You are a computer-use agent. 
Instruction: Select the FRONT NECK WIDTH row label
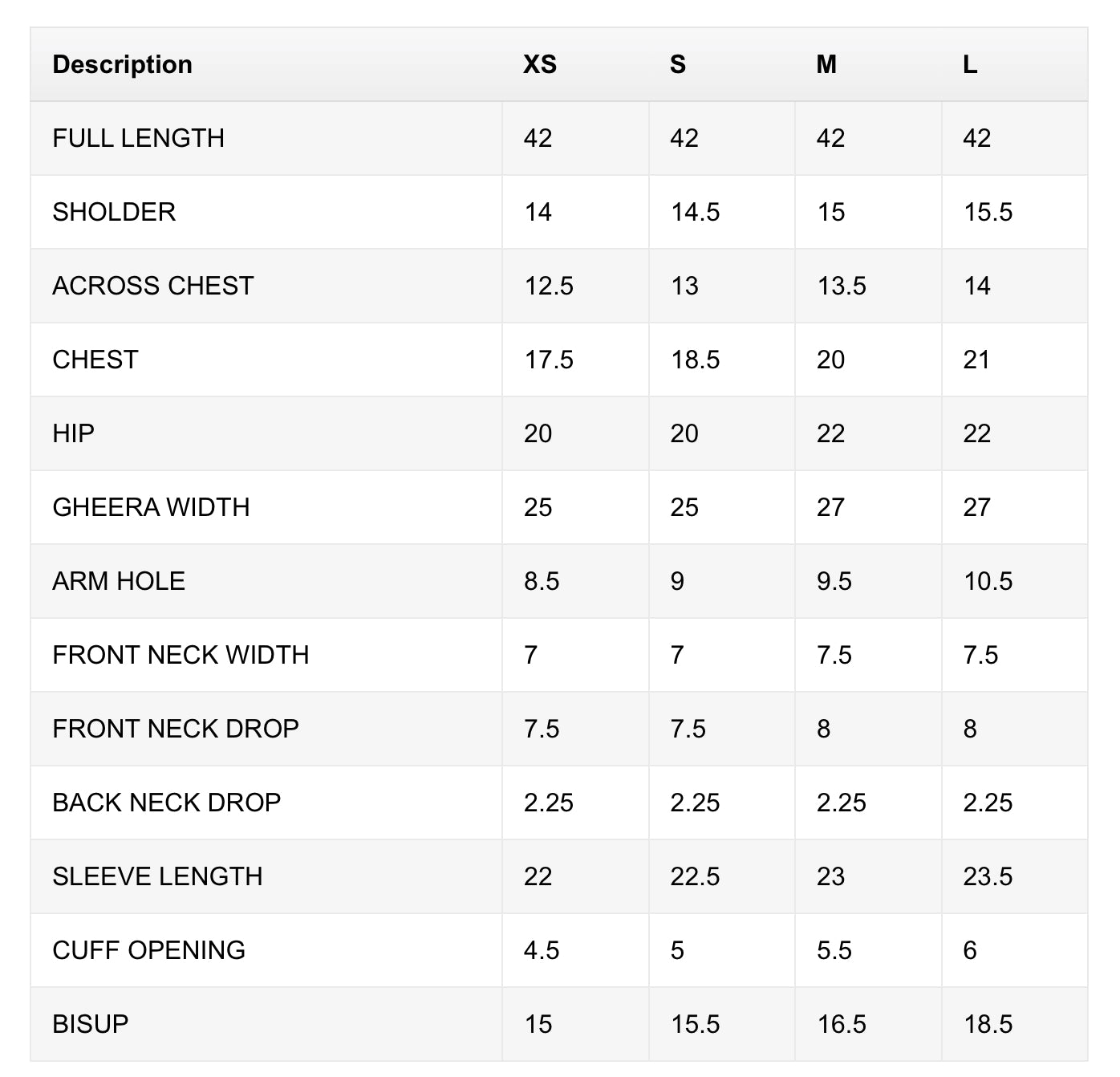pos(181,655)
